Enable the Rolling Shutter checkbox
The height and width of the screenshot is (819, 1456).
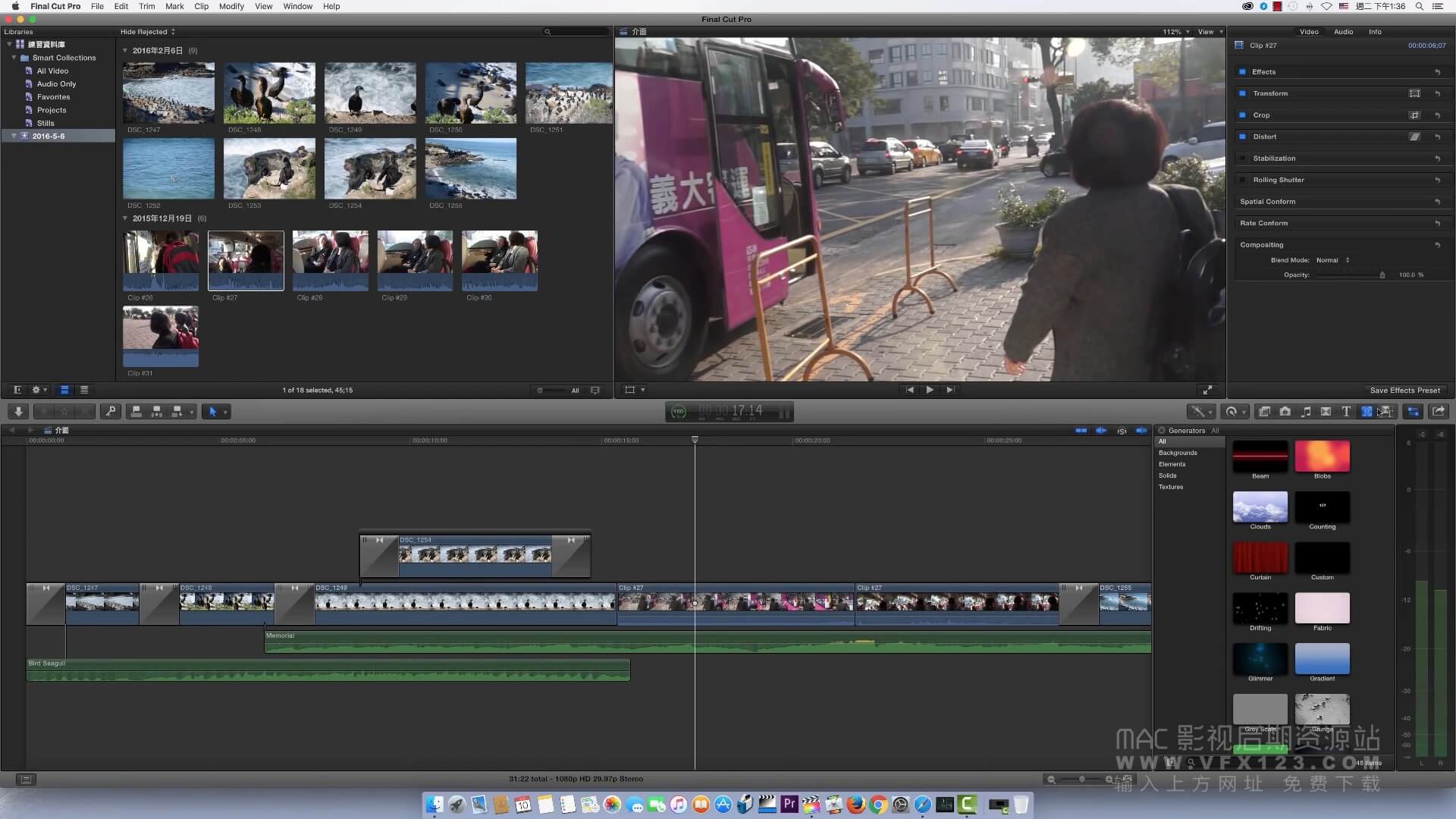pos(1242,180)
